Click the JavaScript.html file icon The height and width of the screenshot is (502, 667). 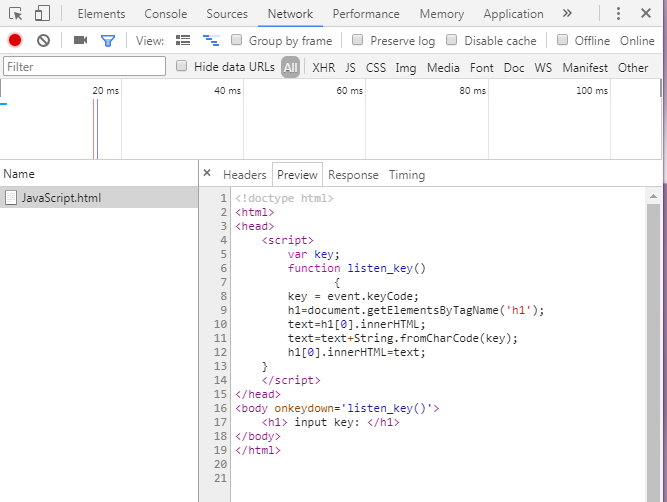pos(11,198)
